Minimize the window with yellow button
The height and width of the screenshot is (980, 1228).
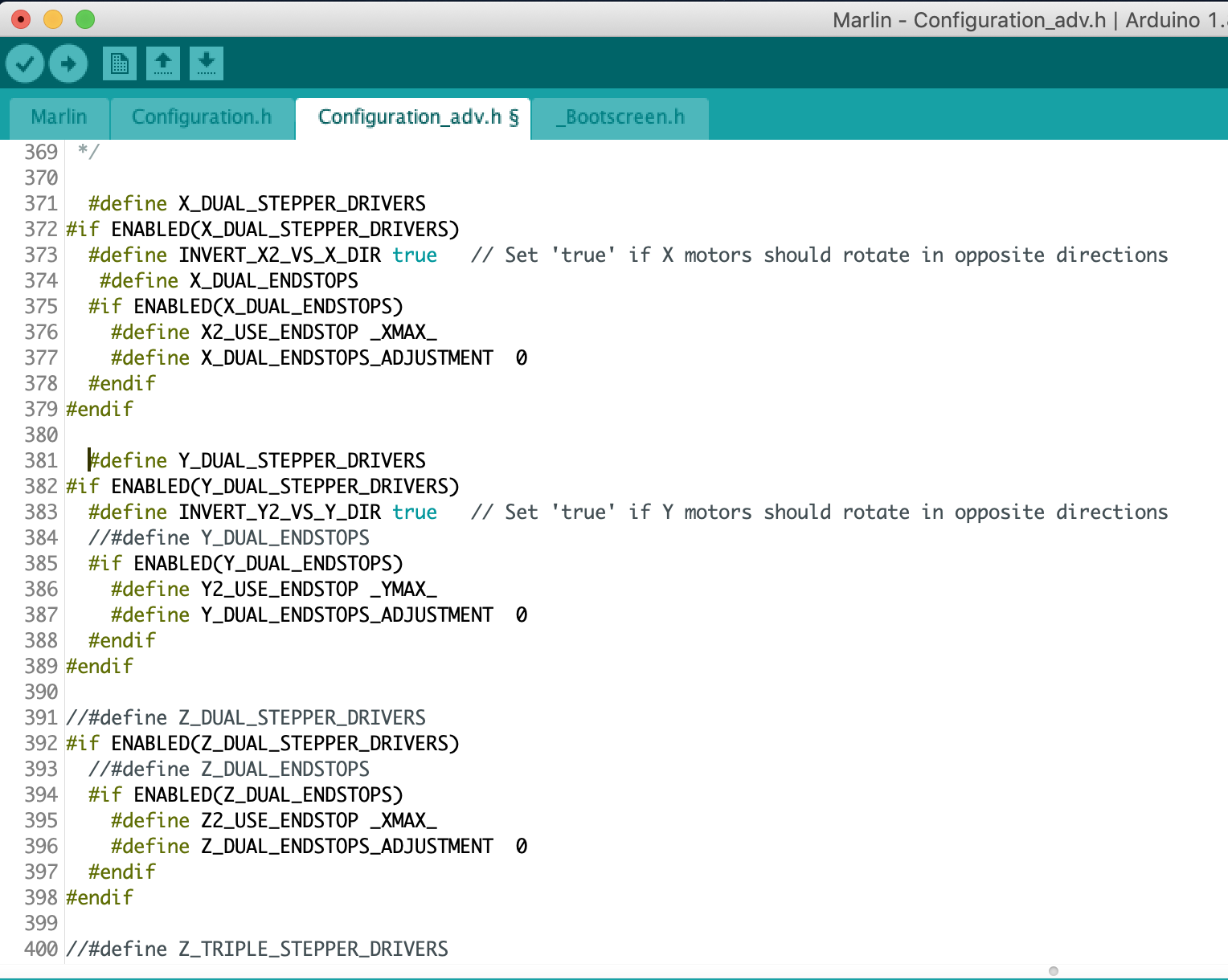click(x=53, y=19)
